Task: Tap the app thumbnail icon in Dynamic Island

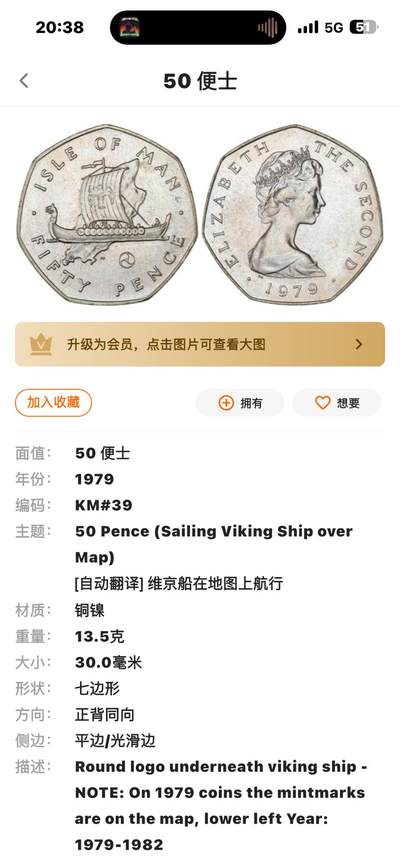Action: [129, 27]
